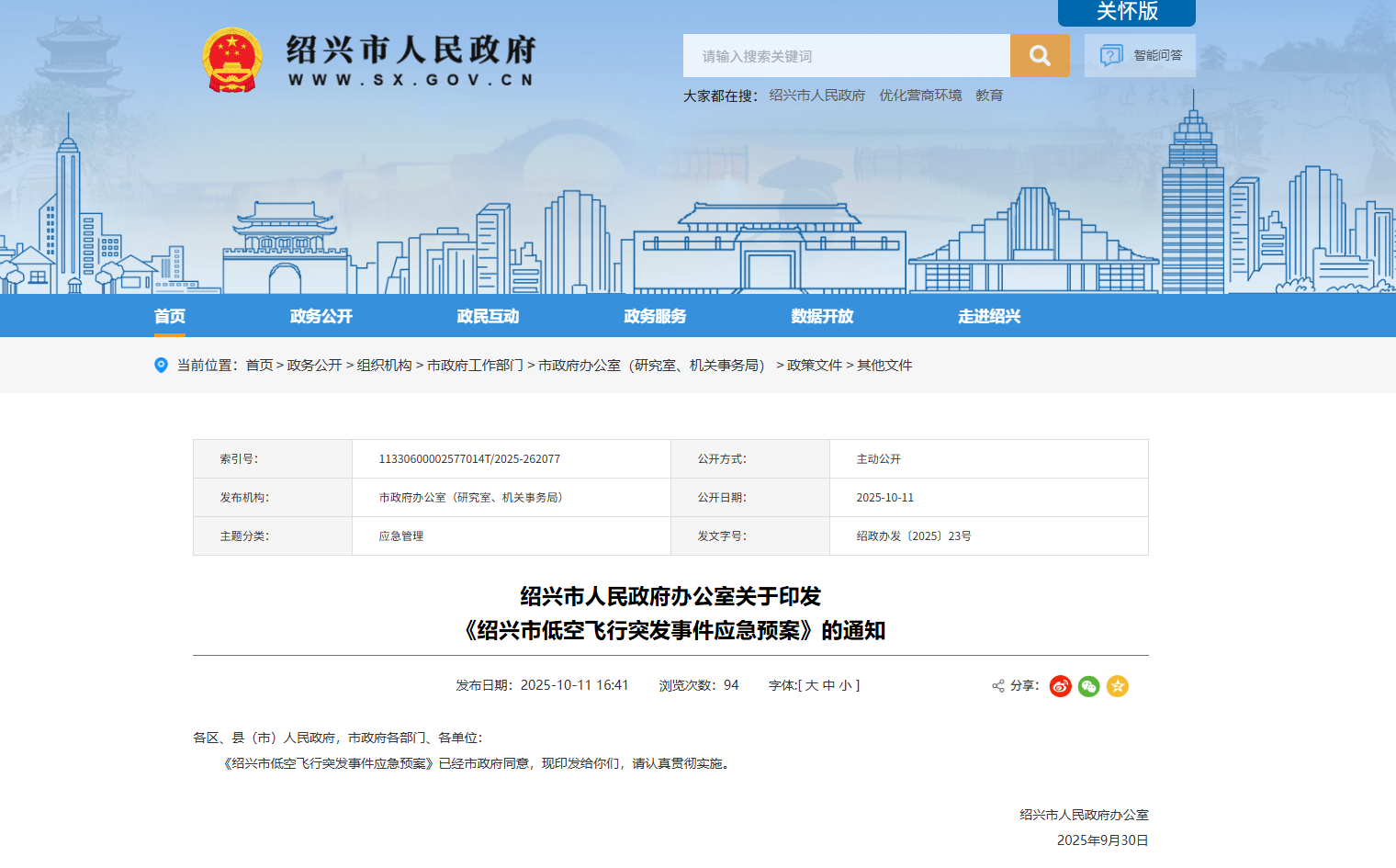The image size is (1396, 868).
Task: Share the article via WeChat icon
Action: pyautogui.click(x=1088, y=686)
